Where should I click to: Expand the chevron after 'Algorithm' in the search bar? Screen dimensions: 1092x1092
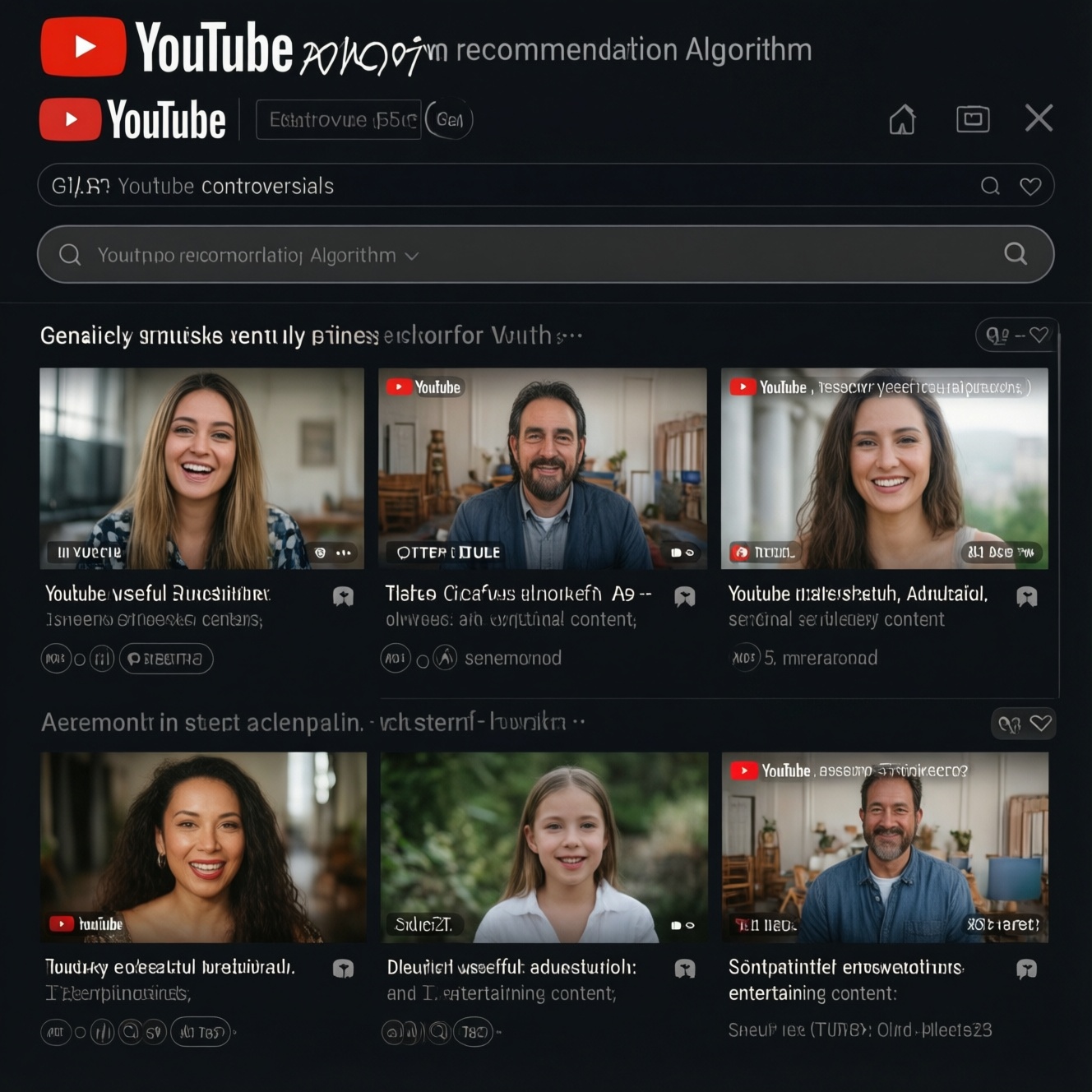click(x=412, y=256)
